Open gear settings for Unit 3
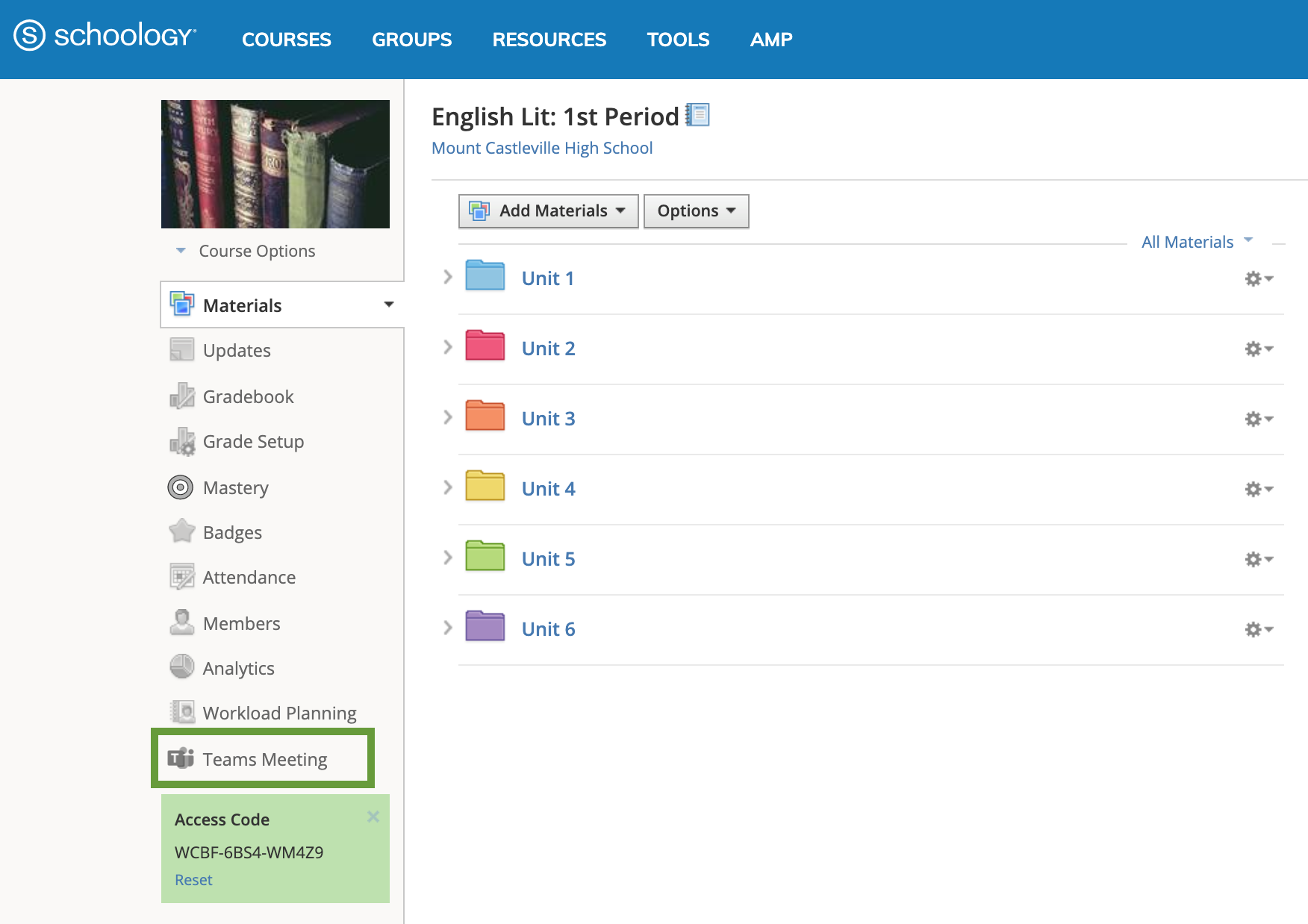 (1258, 419)
